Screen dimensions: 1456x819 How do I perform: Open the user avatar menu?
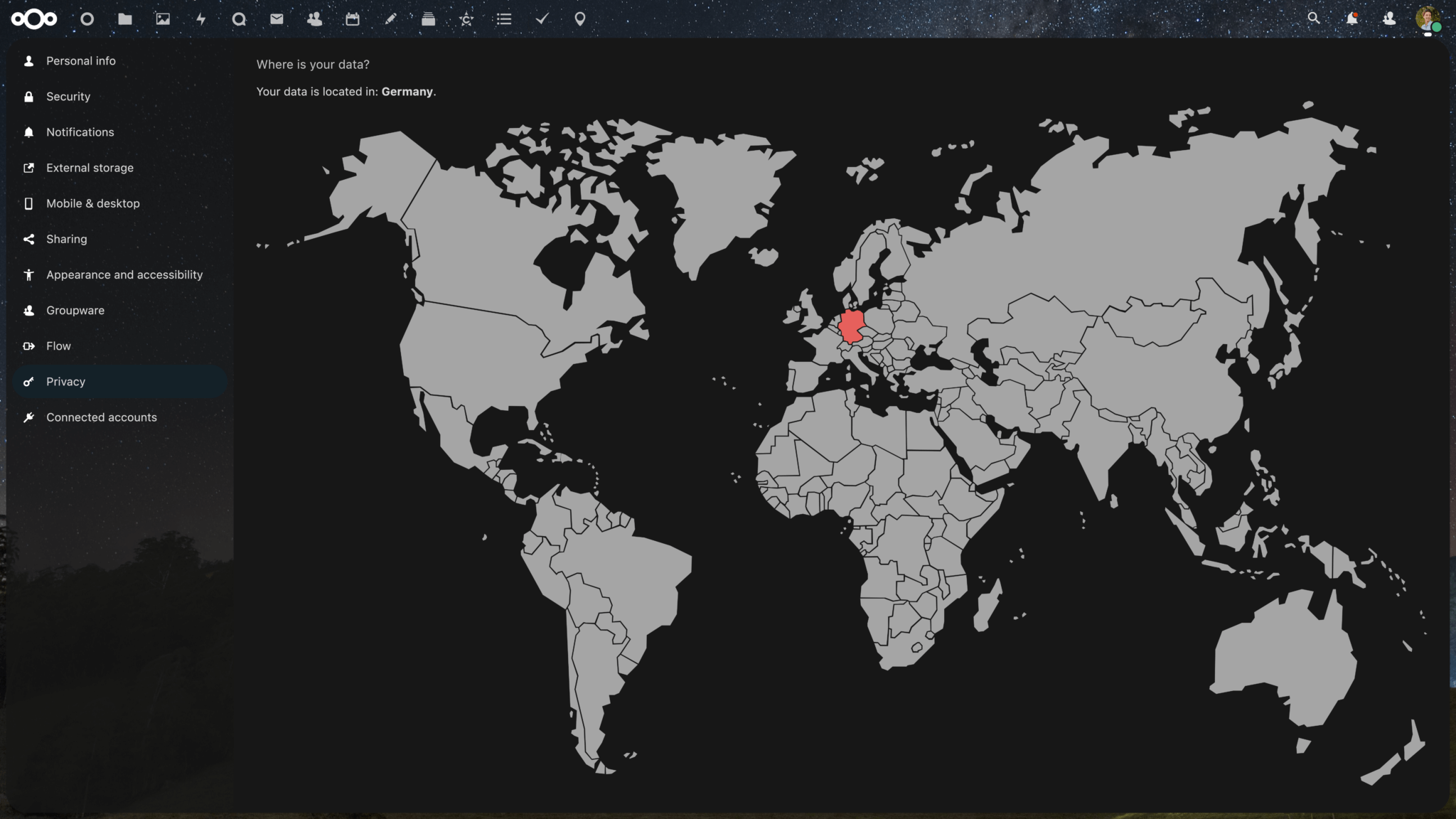(x=1428, y=19)
